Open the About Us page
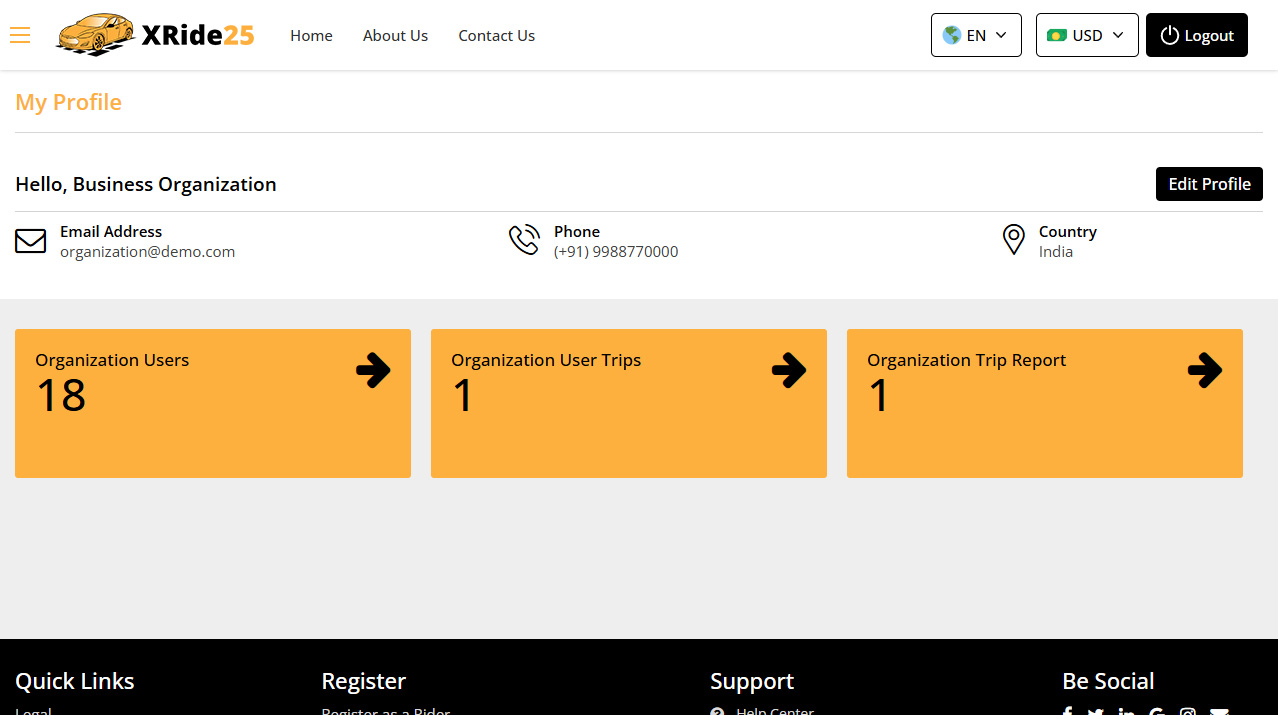1278x715 pixels. [x=395, y=35]
